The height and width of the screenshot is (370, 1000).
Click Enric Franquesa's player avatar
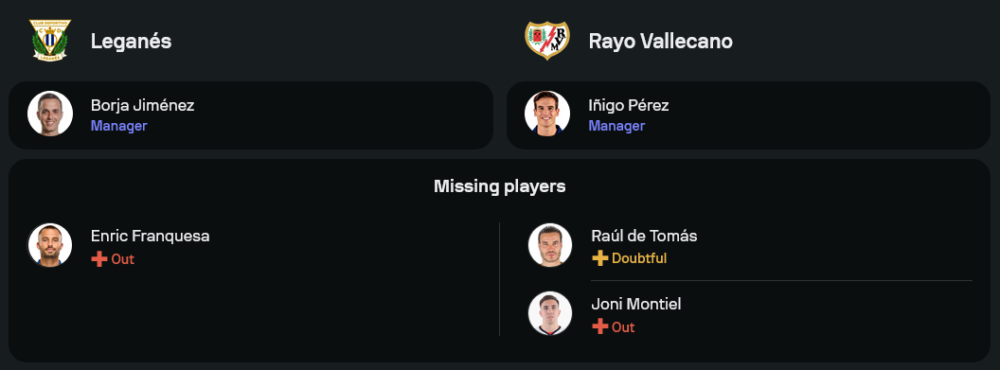pyautogui.click(x=50, y=244)
